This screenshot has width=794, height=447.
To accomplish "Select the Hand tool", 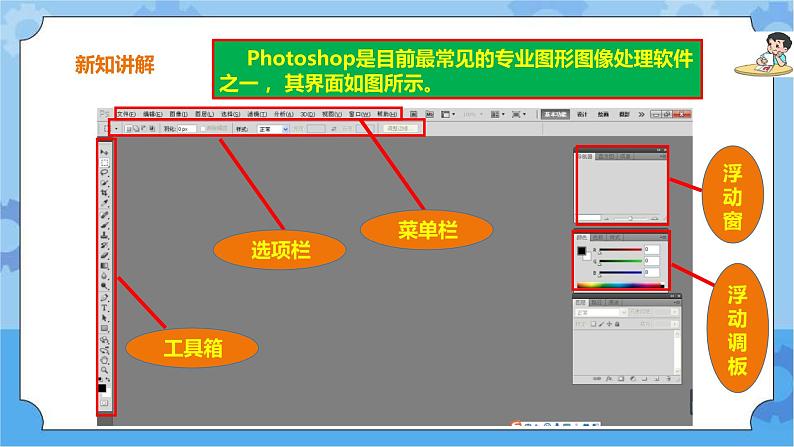I will pos(104,360).
